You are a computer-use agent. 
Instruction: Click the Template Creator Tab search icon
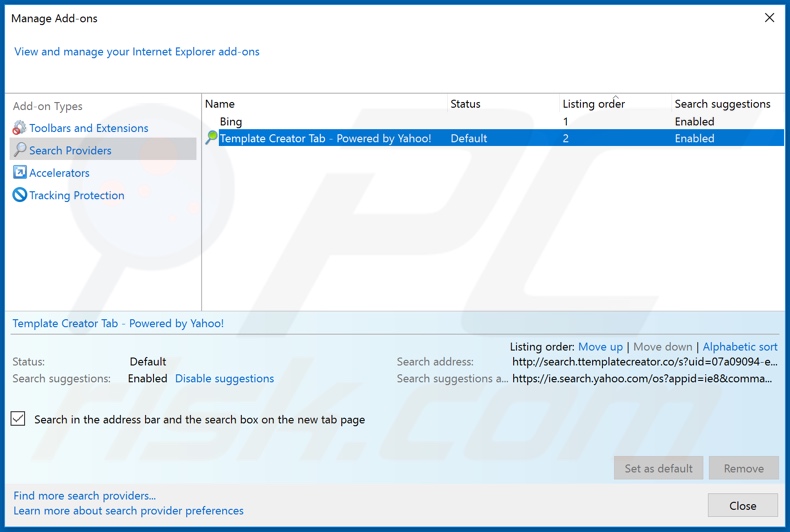pos(212,138)
